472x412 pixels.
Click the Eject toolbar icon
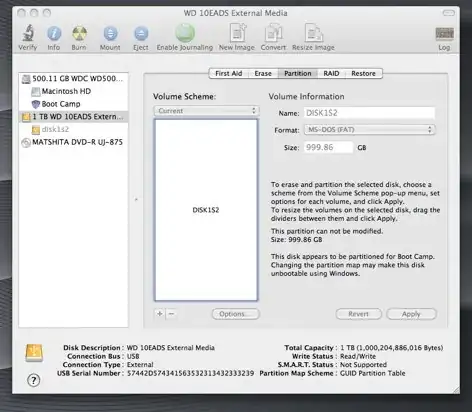click(x=141, y=33)
